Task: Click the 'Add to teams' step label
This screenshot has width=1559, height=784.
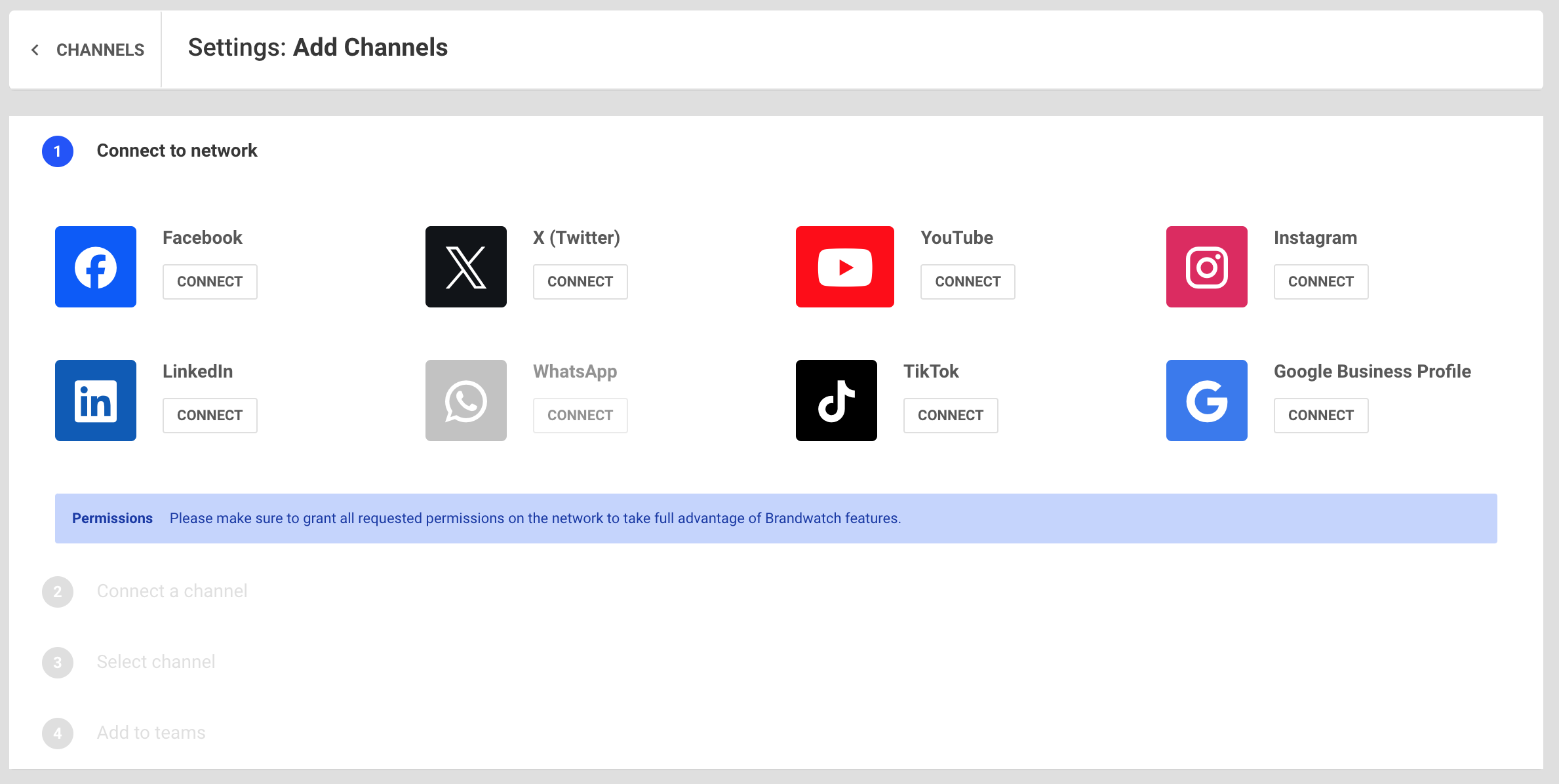Action: [x=151, y=733]
